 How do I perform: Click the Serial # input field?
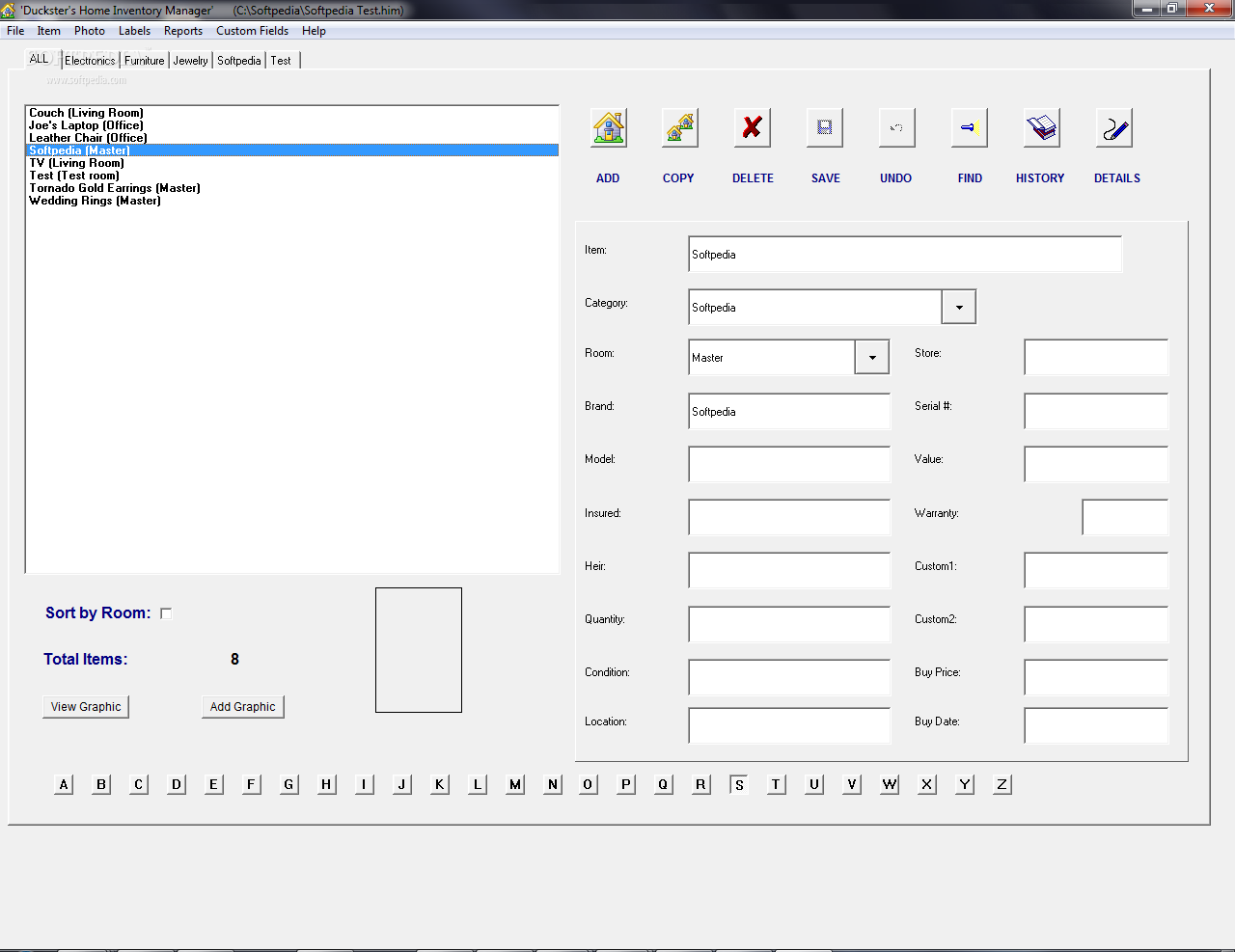(1096, 412)
